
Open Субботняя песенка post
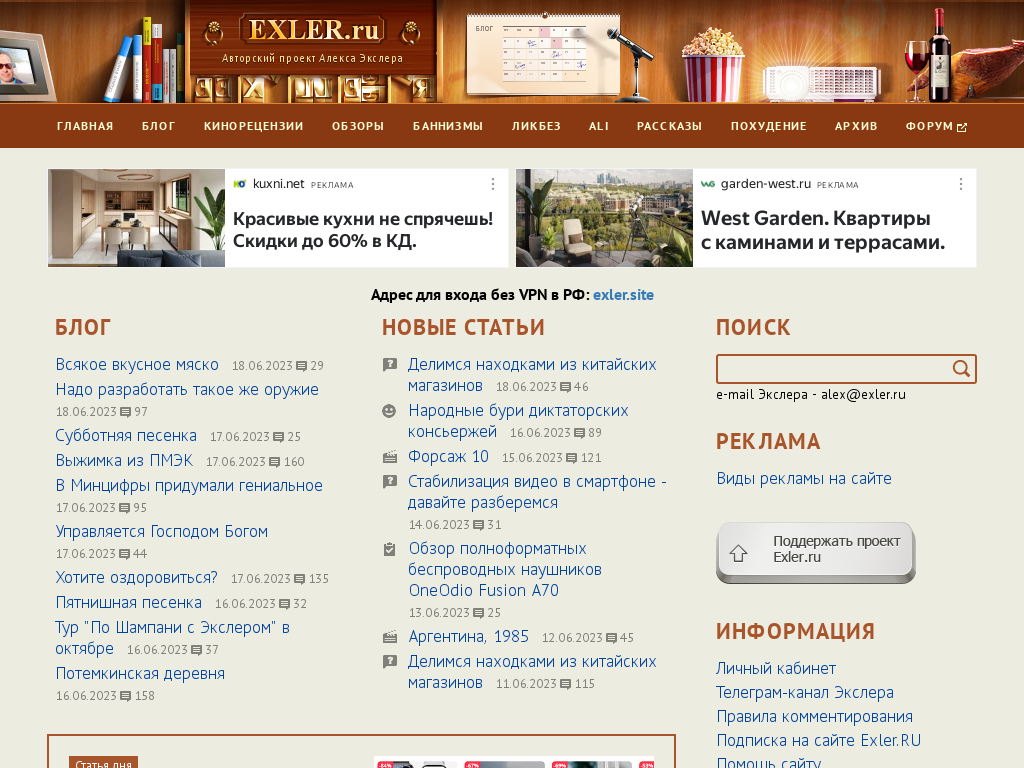126,436
